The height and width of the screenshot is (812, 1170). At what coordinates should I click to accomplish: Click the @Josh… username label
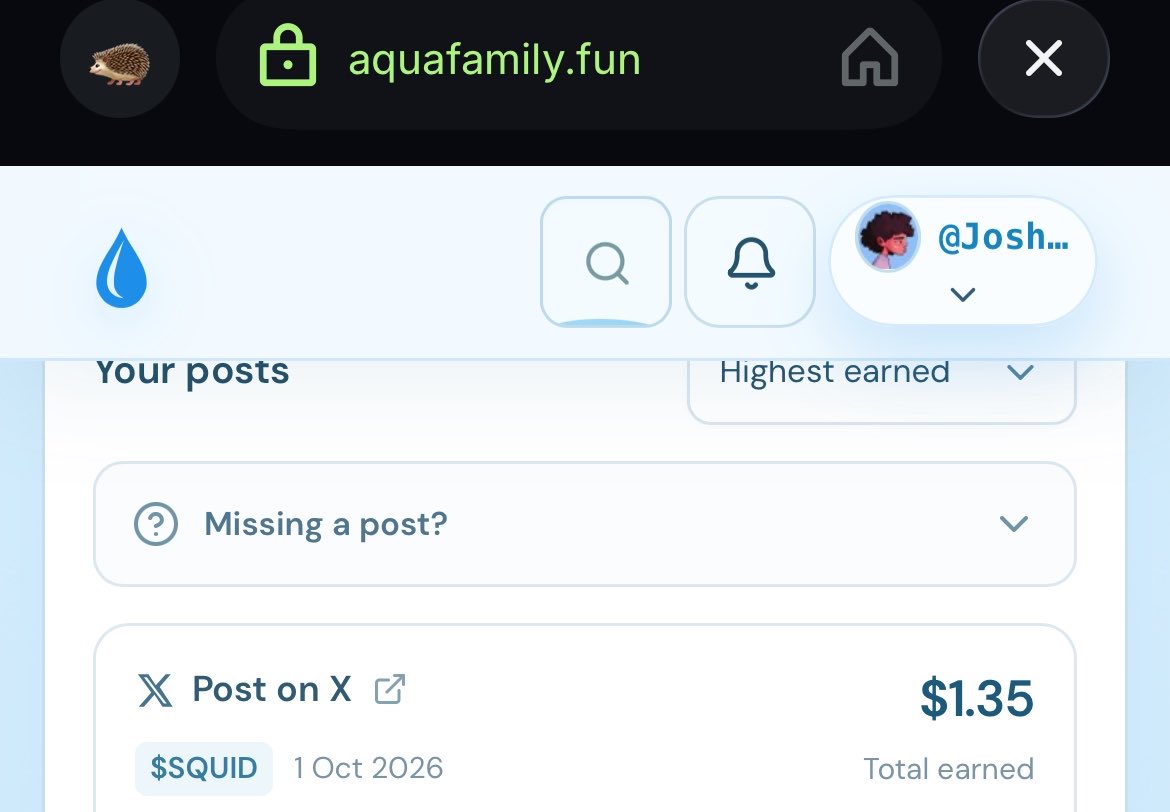tap(1002, 237)
